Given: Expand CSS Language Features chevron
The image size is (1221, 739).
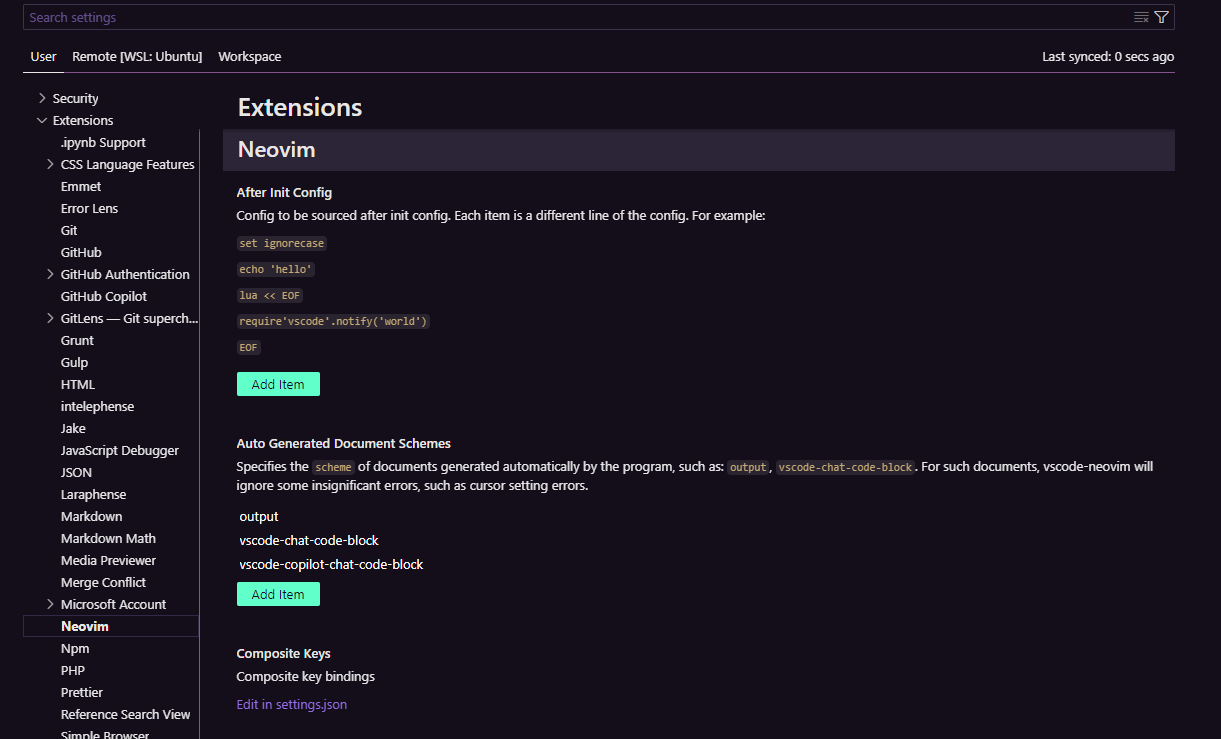Looking at the screenshot, I should click(50, 164).
